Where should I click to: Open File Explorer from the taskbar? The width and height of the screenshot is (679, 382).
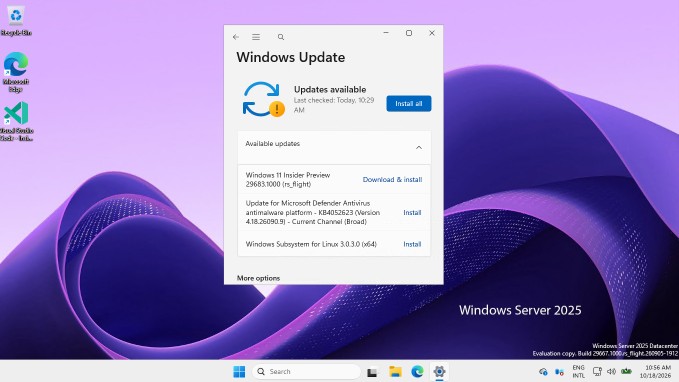(x=395, y=372)
